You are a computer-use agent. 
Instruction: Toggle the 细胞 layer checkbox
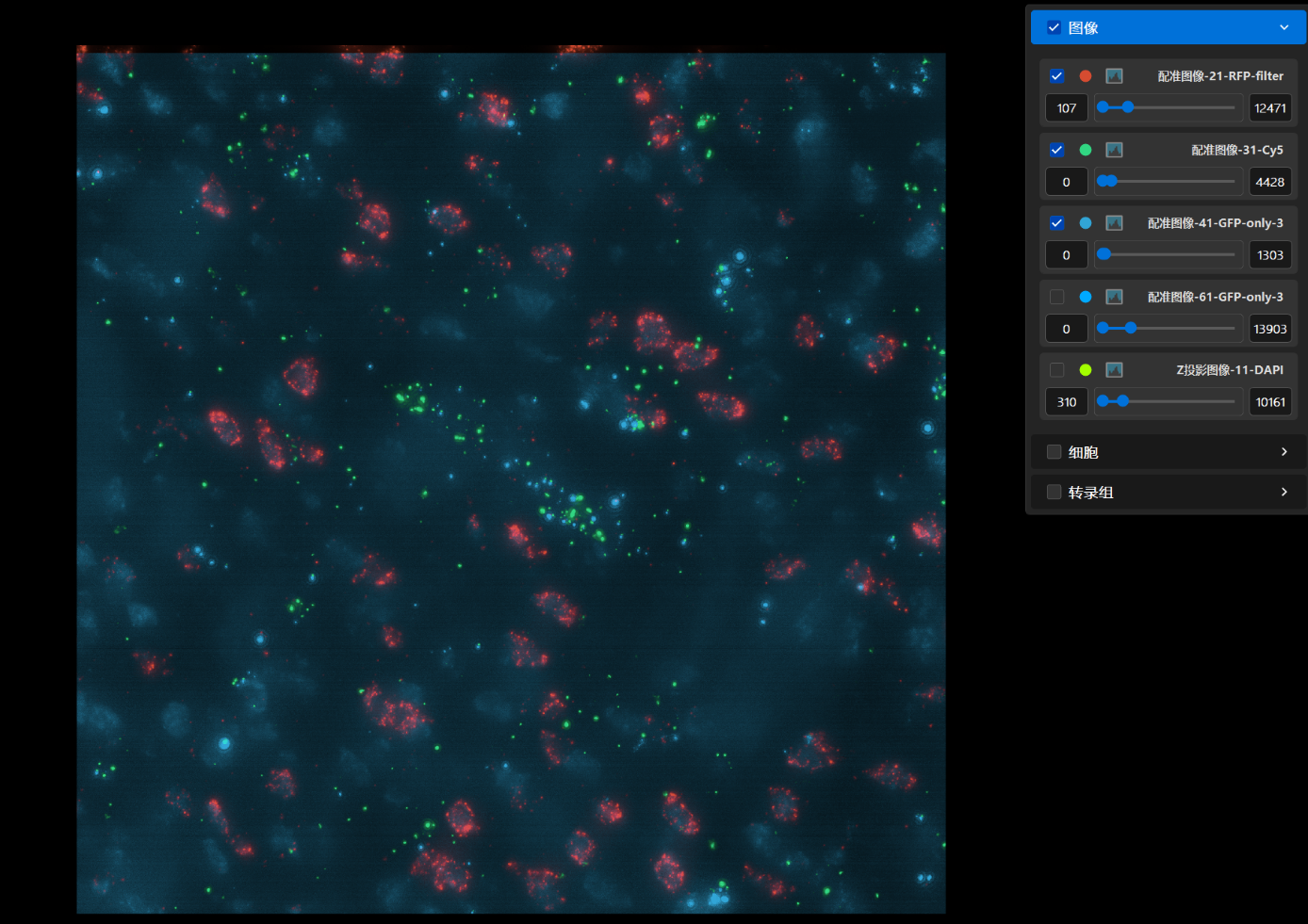coord(1054,452)
